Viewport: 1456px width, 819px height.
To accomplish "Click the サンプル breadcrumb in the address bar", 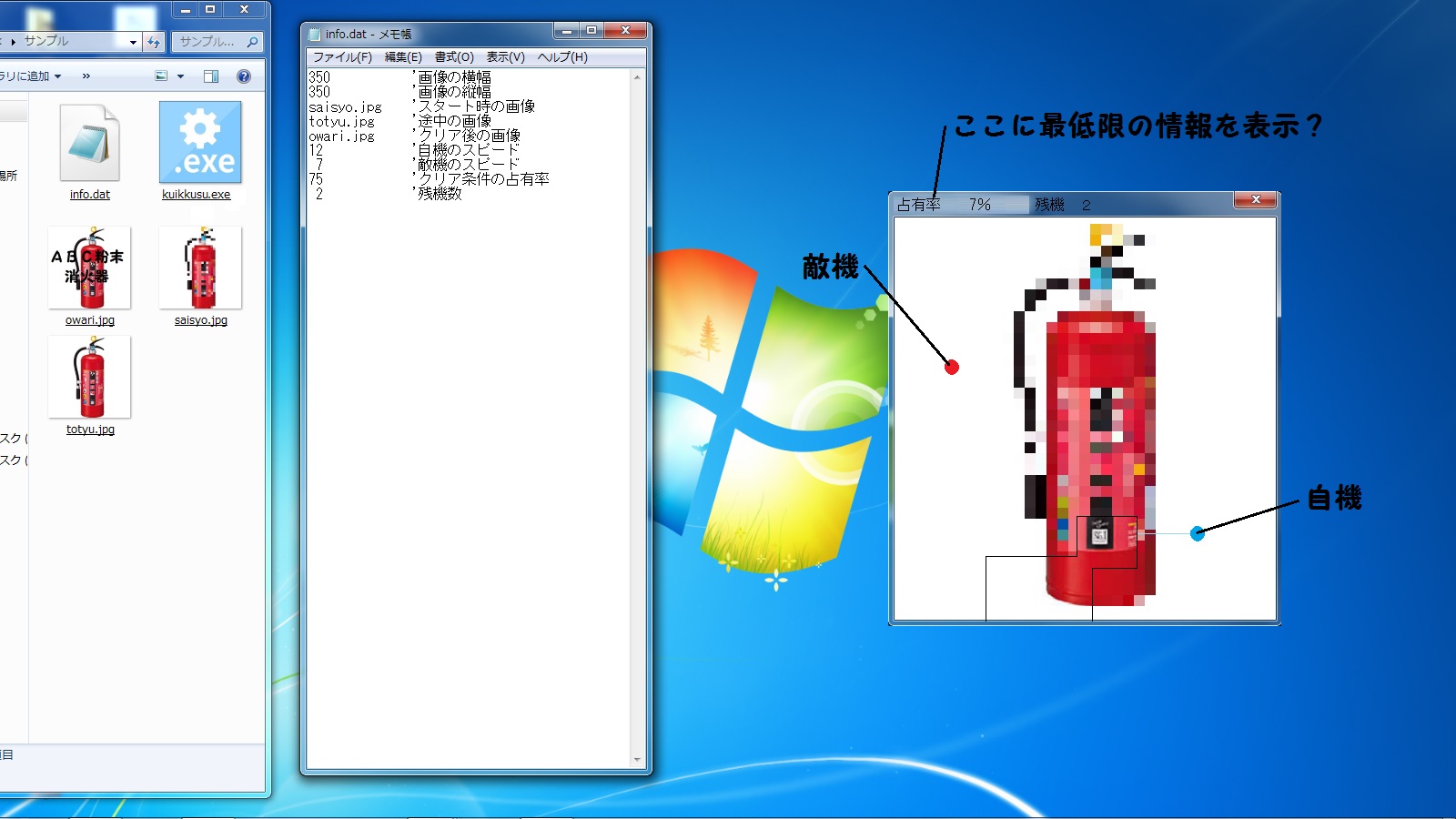I will [x=46, y=41].
